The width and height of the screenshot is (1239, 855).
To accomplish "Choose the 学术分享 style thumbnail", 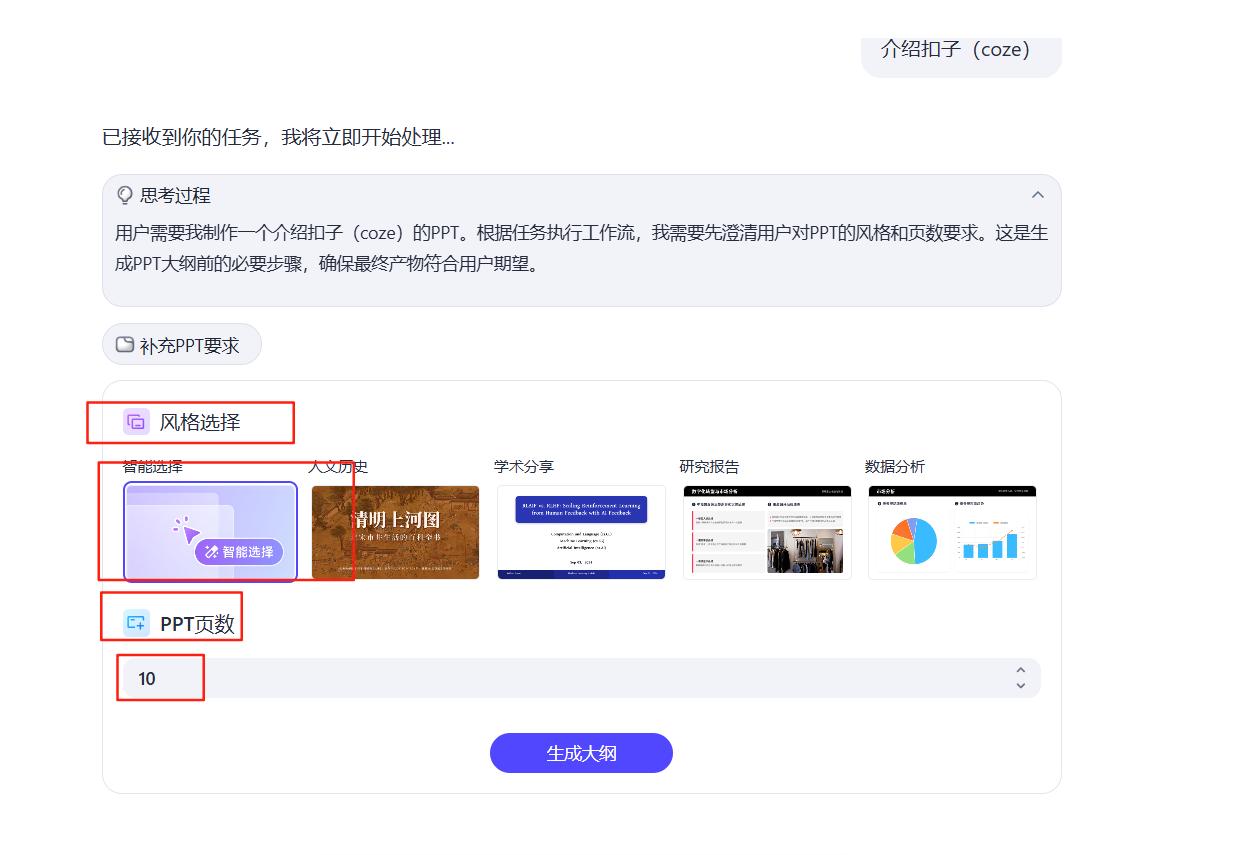I will coord(581,532).
